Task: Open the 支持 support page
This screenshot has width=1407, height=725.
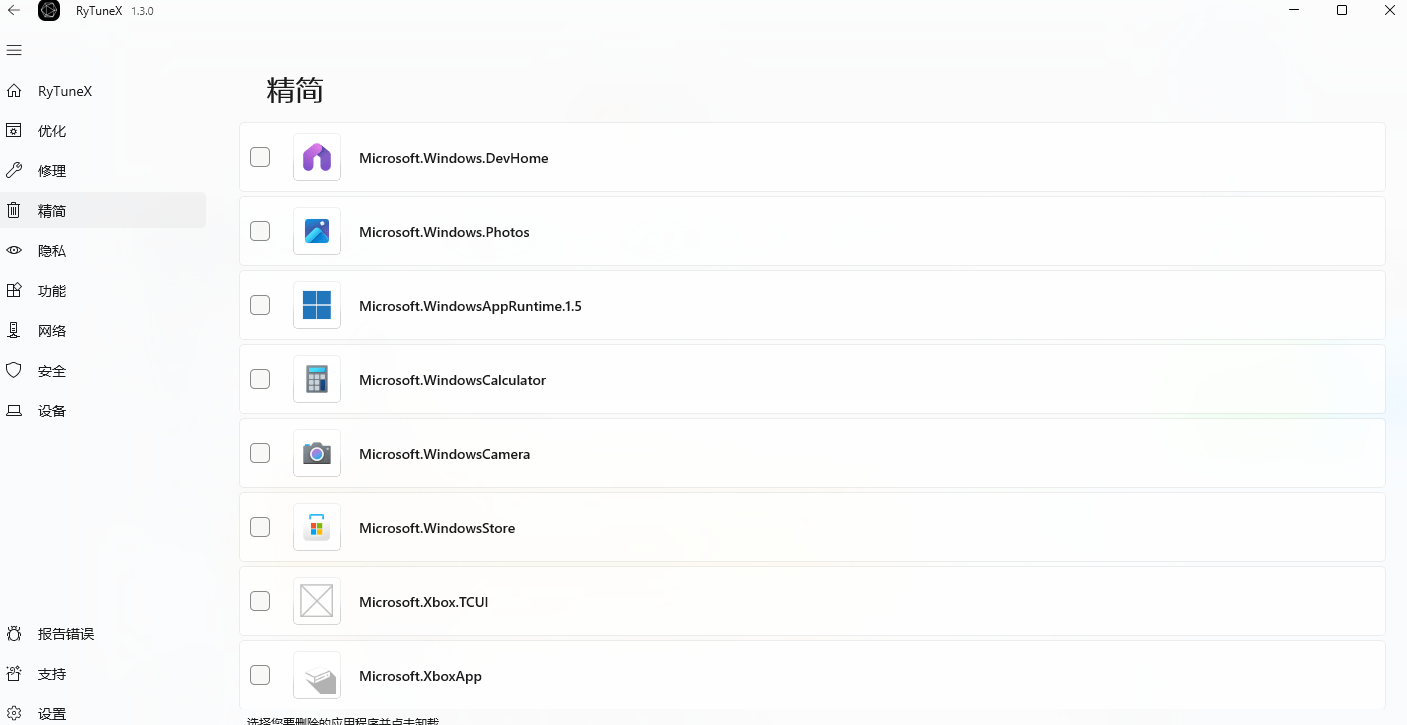Action: pyautogui.click(x=52, y=674)
